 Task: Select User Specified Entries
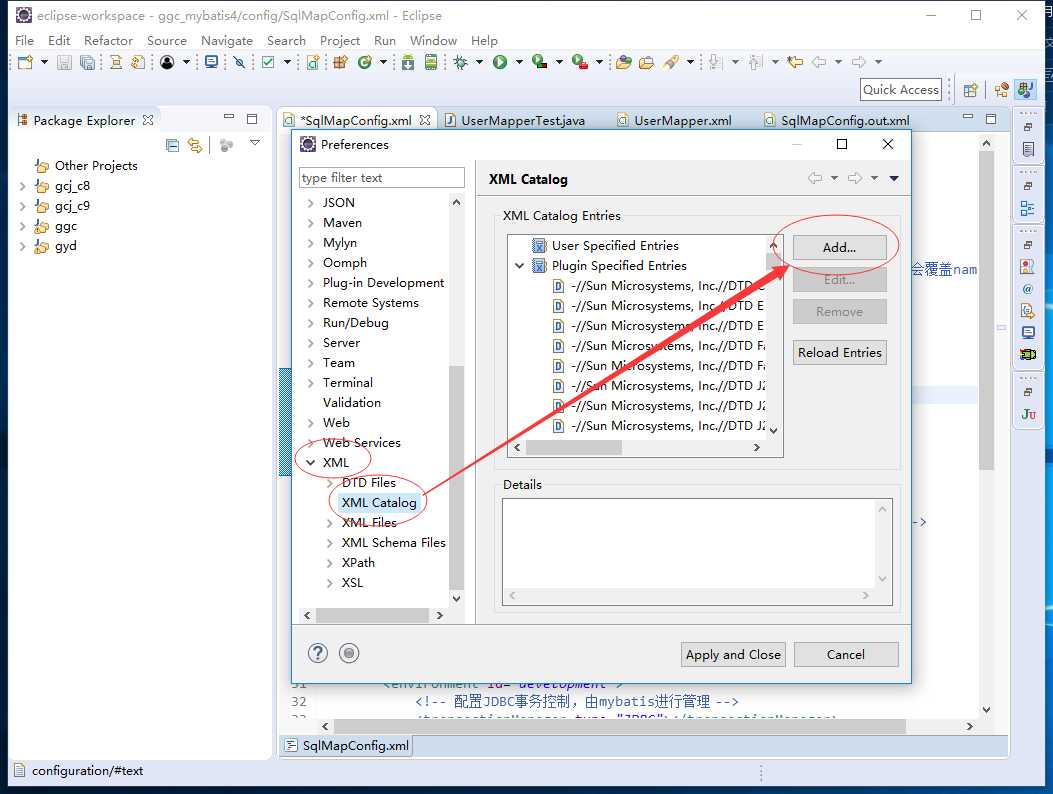(x=615, y=246)
